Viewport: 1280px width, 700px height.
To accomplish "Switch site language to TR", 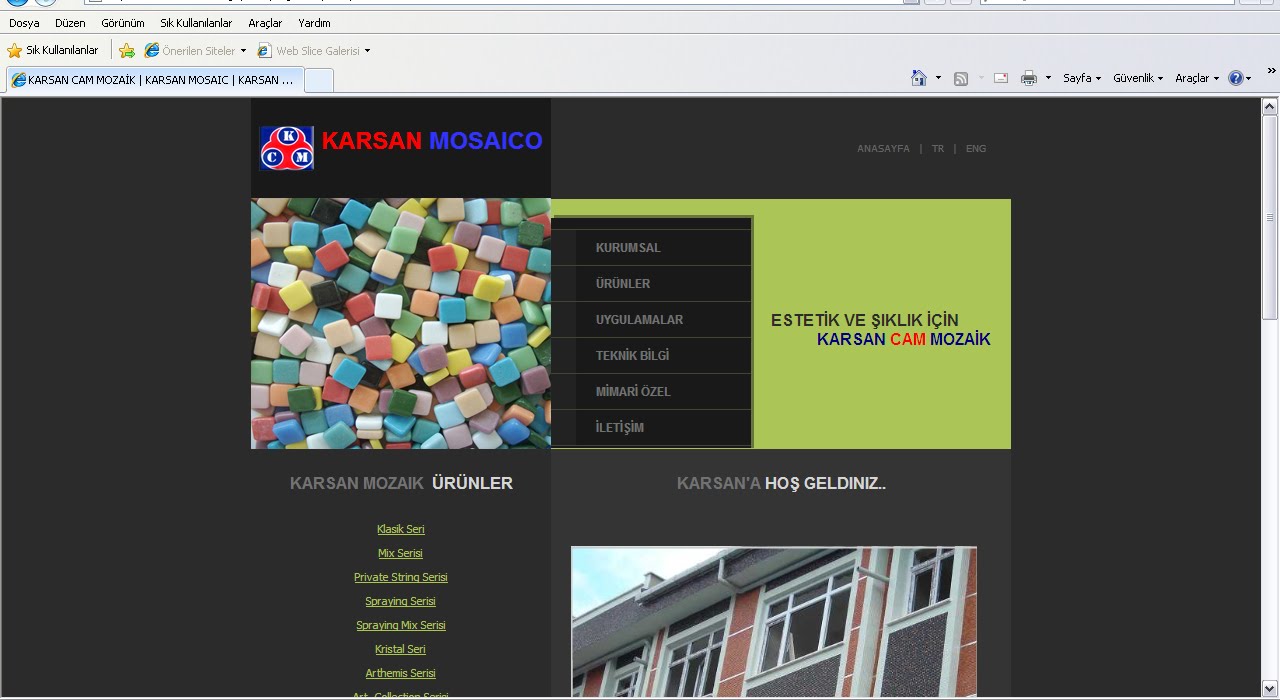I will 938,149.
